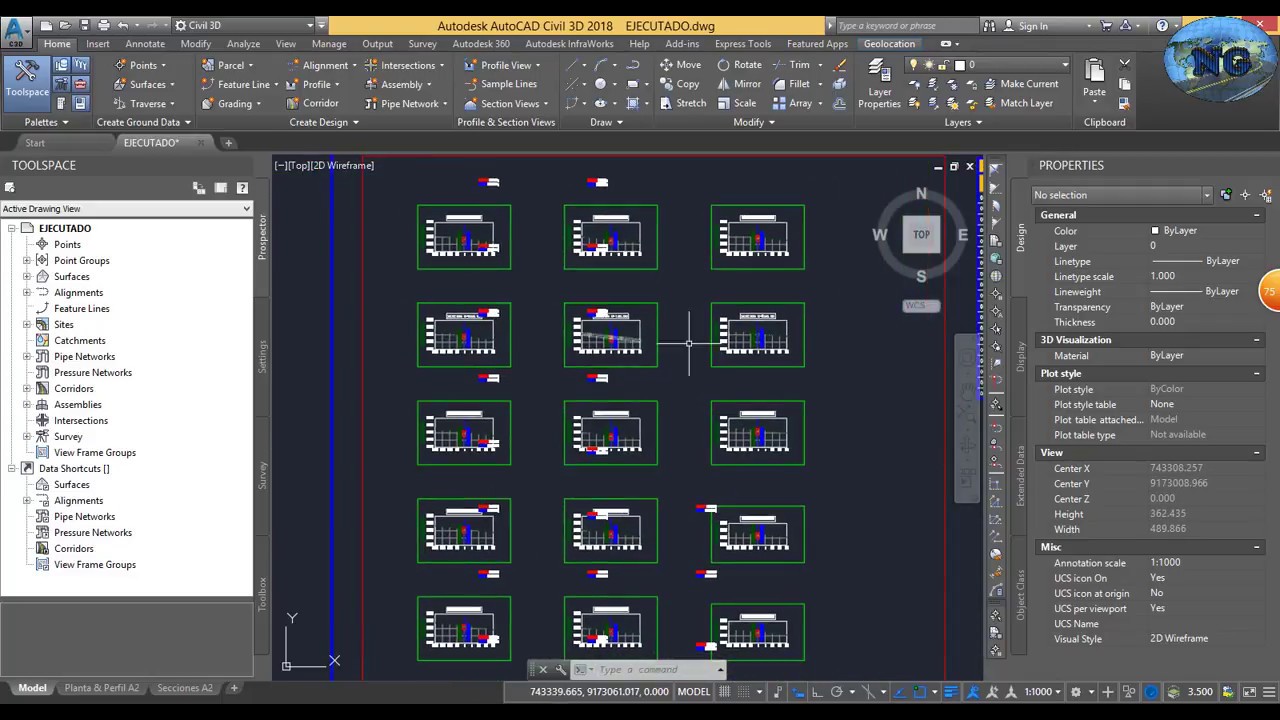The image size is (1280, 720).
Task: Open the Annotate ribbon tab
Action: click(145, 44)
